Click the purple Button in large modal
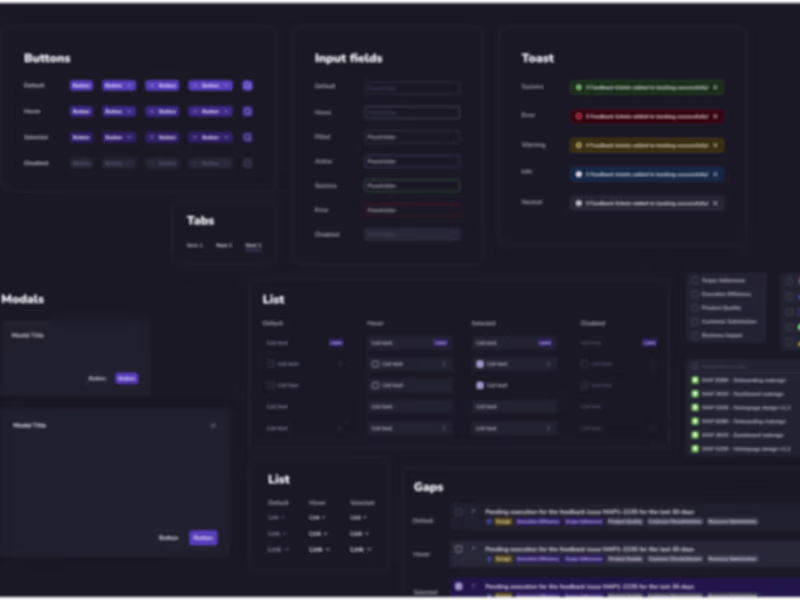The image size is (800, 600). pyautogui.click(x=203, y=538)
